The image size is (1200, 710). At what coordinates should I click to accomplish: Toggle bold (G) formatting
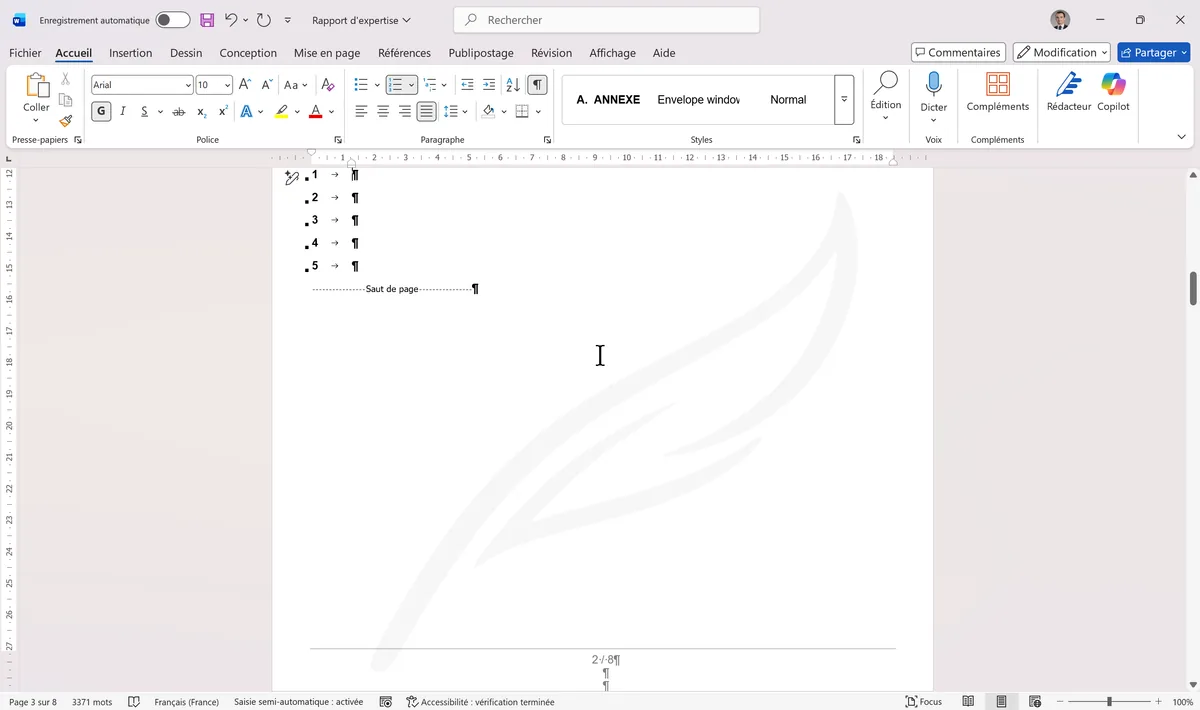[101, 111]
